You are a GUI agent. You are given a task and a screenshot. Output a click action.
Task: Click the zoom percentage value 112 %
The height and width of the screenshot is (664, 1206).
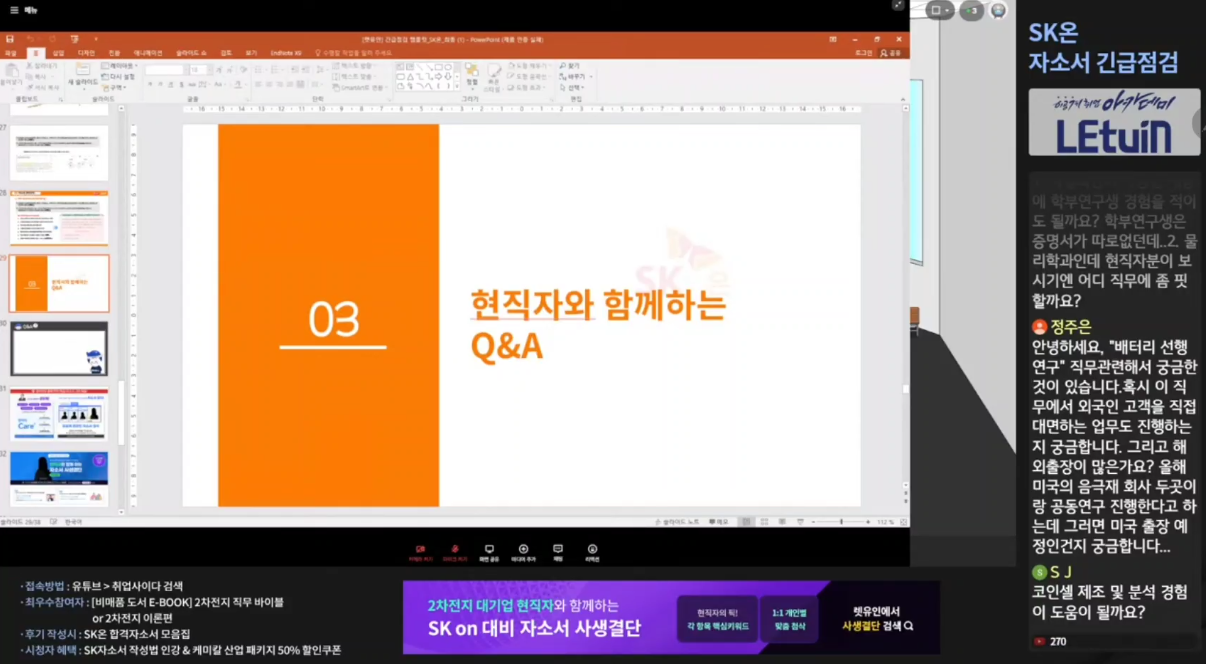pyautogui.click(x=885, y=522)
